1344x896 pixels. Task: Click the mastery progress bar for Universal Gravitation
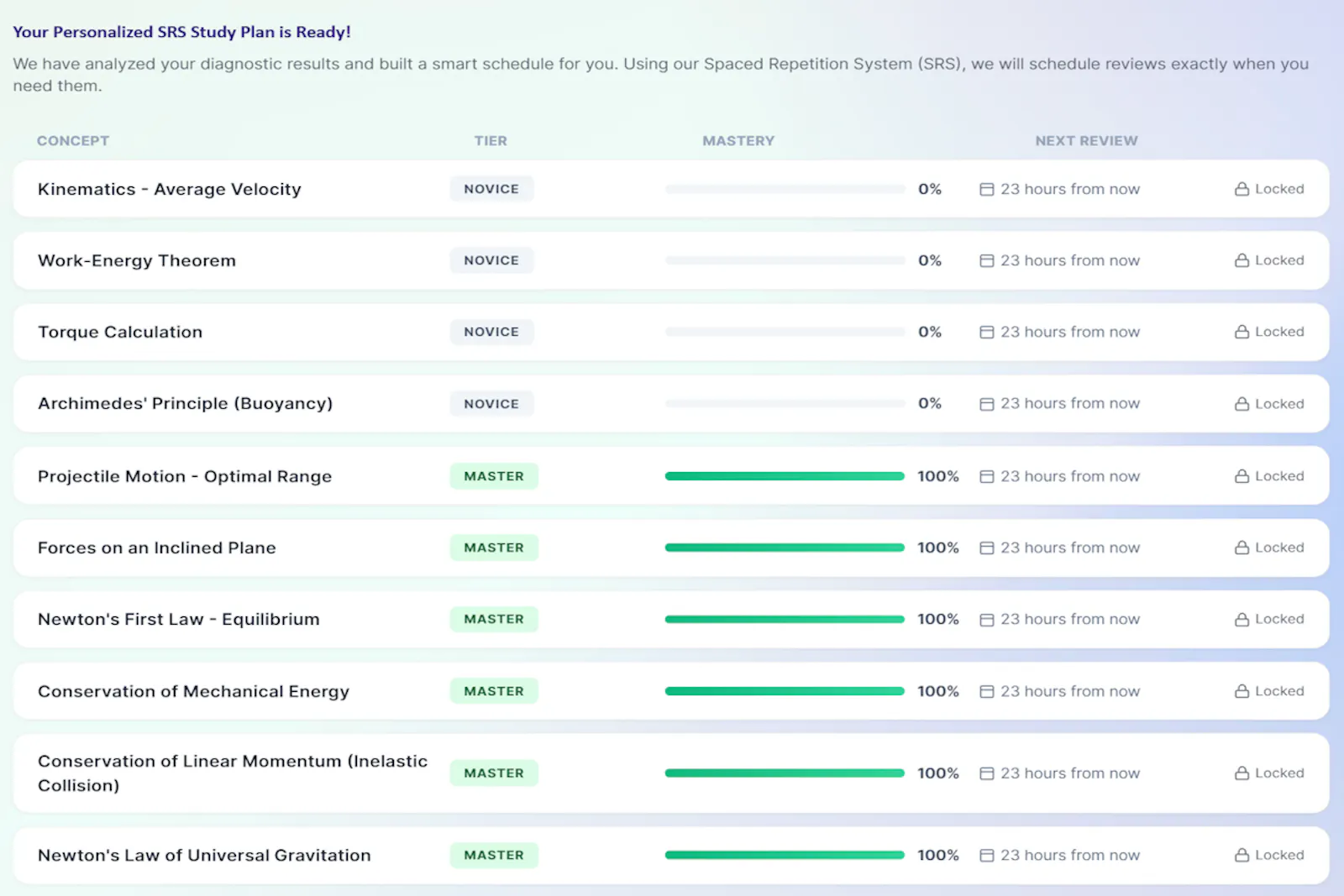[x=785, y=855]
